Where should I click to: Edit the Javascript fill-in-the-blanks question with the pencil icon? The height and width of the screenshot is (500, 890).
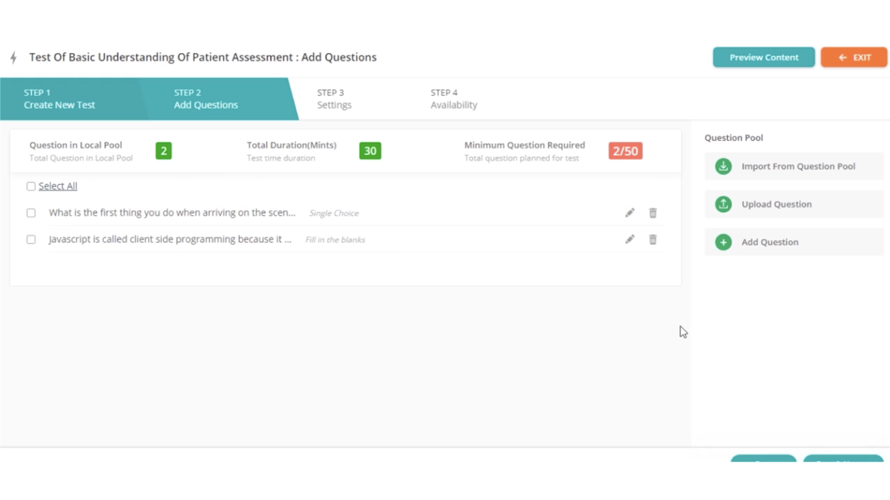pos(629,240)
